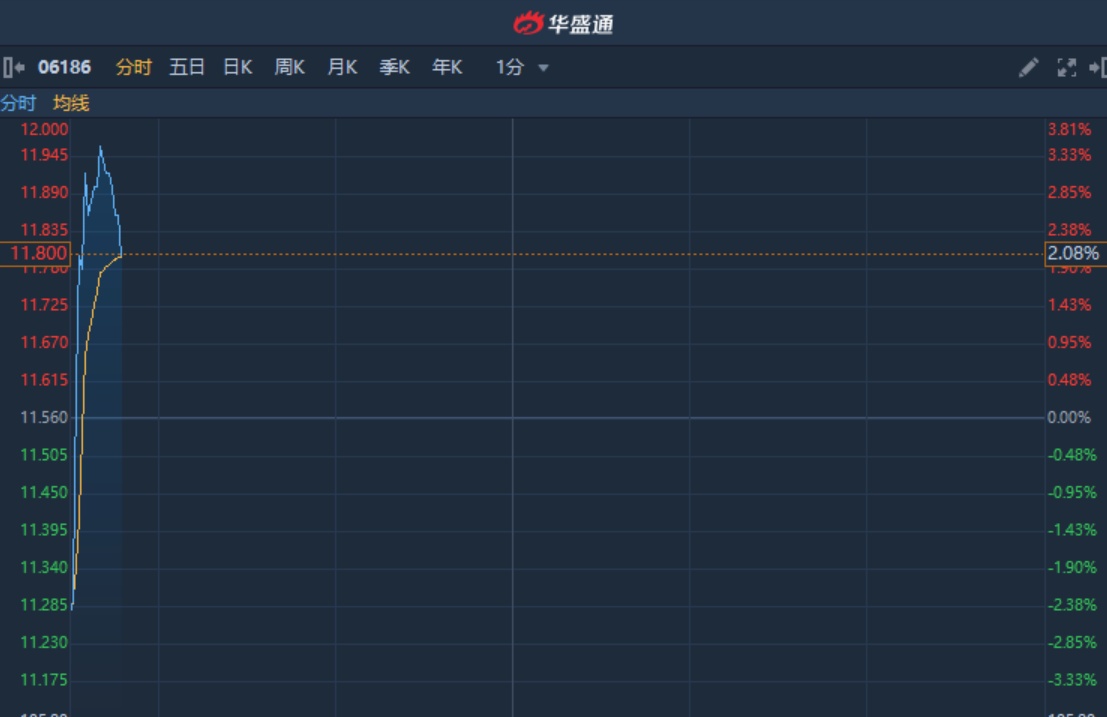Viewport: 1107px width, 717px height.
Task: Click the highlighted 11.800 current price label
Action: (x=35, y=254)
